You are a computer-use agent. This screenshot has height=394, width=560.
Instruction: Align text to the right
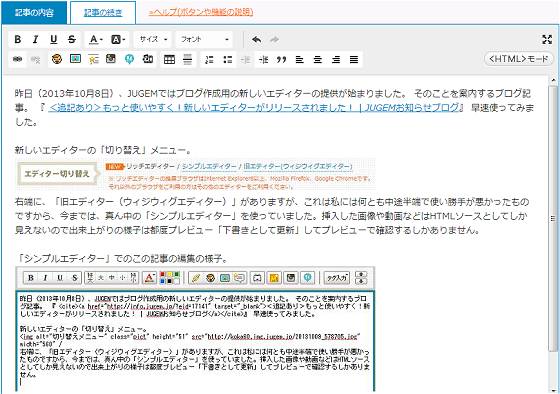click(336, 59)
